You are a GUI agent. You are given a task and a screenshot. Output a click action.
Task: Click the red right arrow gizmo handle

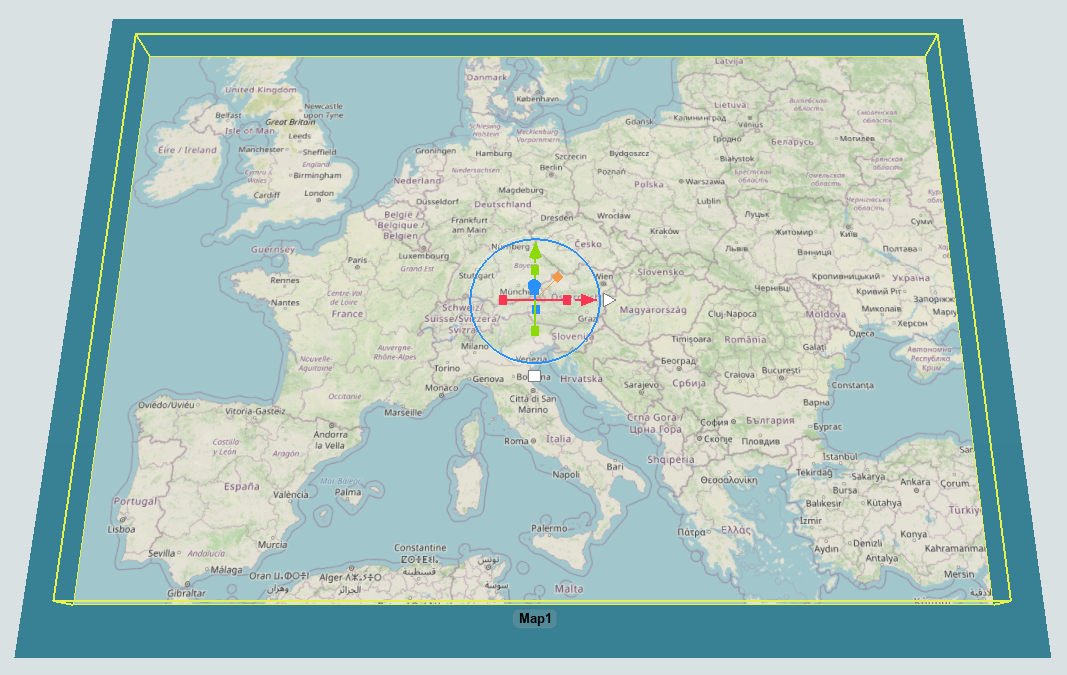point(589,300)
